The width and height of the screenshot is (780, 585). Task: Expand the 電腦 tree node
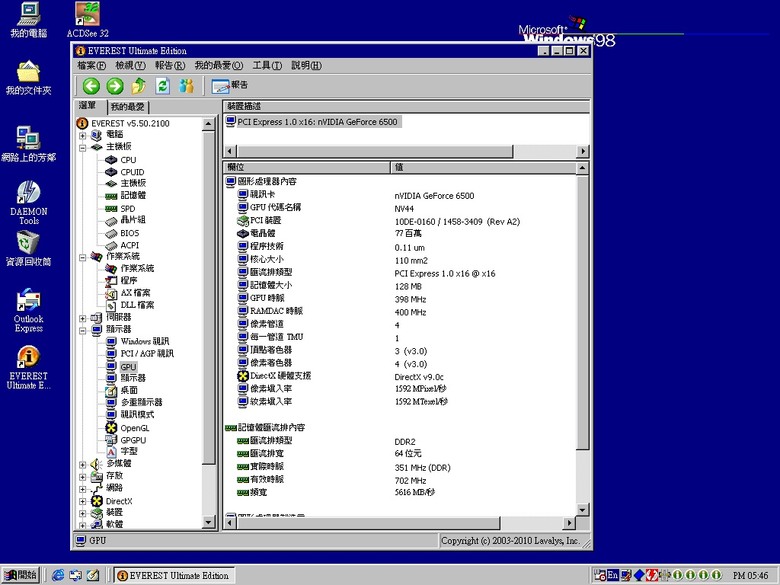83,135
